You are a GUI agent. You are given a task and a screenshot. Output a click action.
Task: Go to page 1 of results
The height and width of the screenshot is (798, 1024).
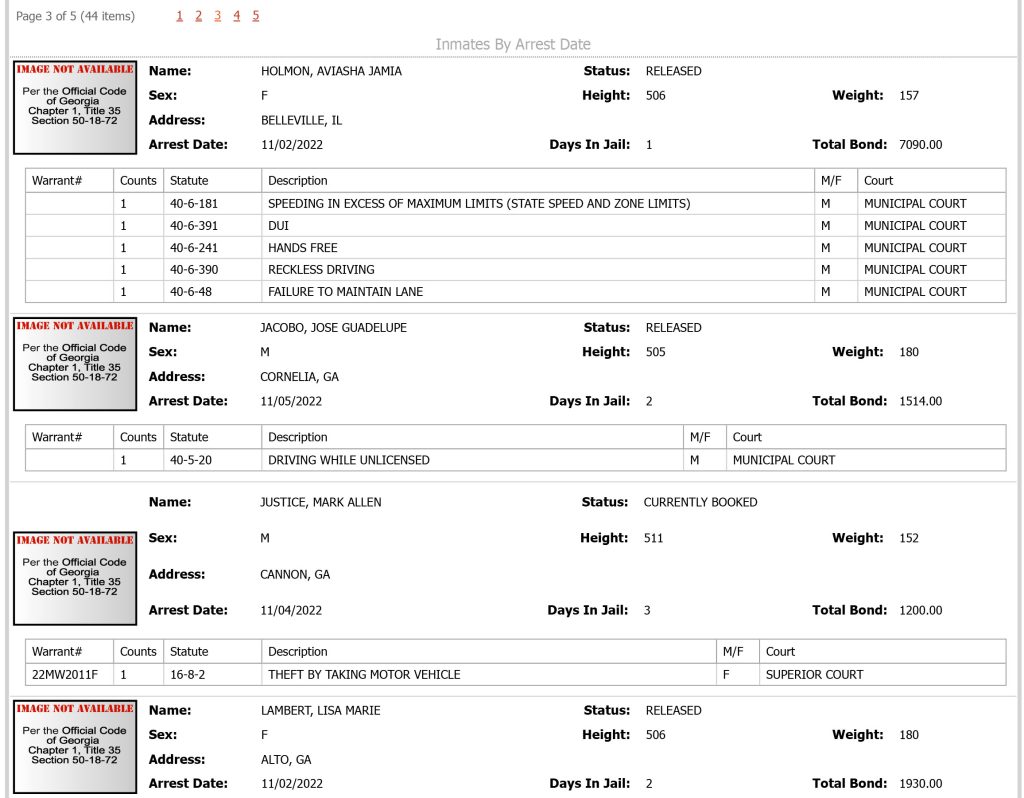(x=180, y=16)
